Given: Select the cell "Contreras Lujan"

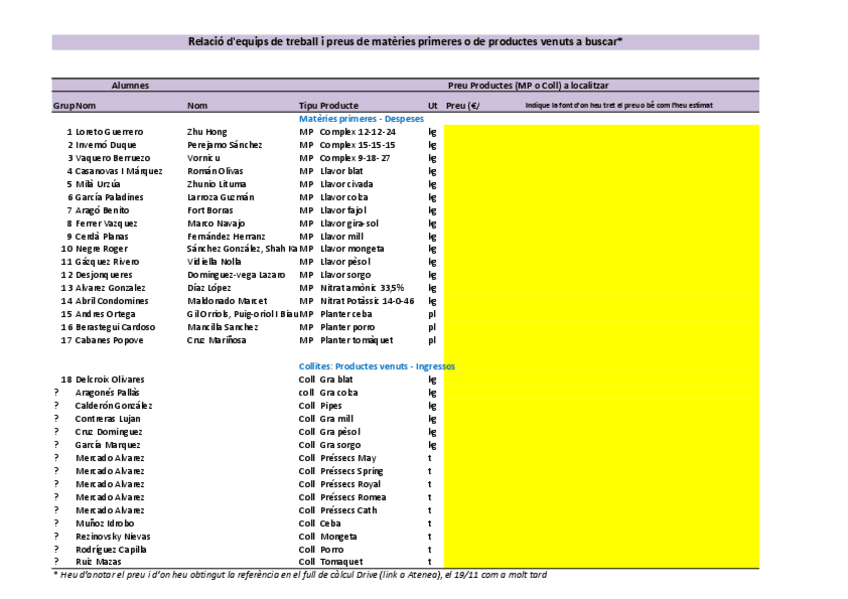Looking at the screenshot, I should point(108,418).
